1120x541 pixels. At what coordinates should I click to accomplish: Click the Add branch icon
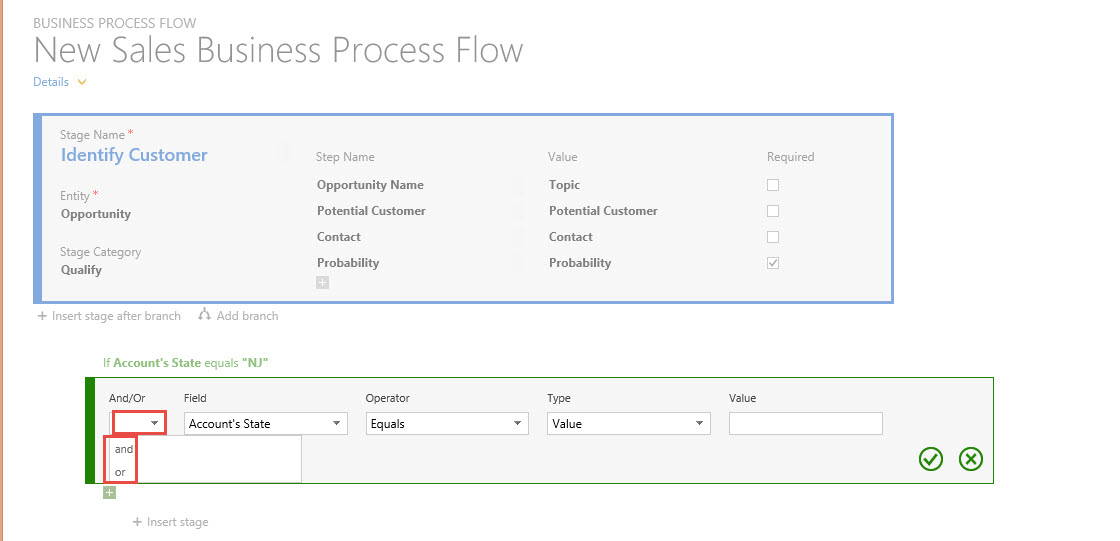[205, 315]
